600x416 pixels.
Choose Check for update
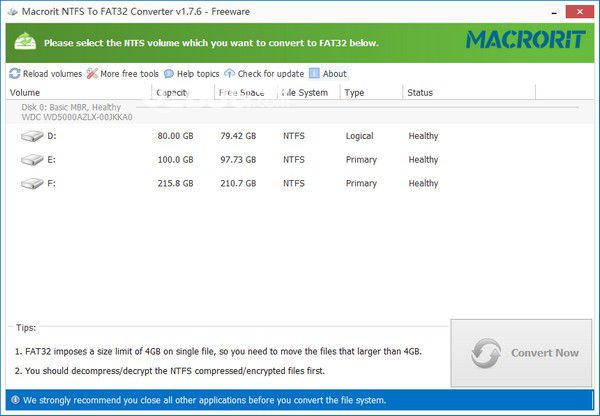pos(271,74)
